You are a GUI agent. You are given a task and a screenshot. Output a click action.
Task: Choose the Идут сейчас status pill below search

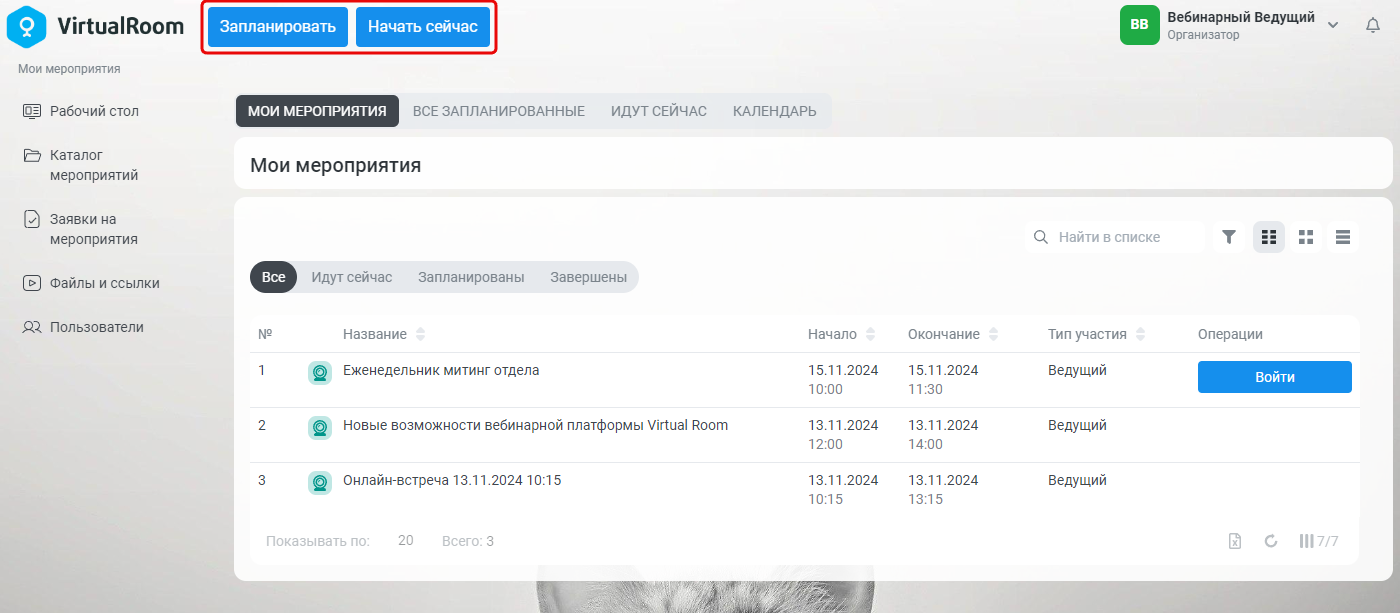352,277
